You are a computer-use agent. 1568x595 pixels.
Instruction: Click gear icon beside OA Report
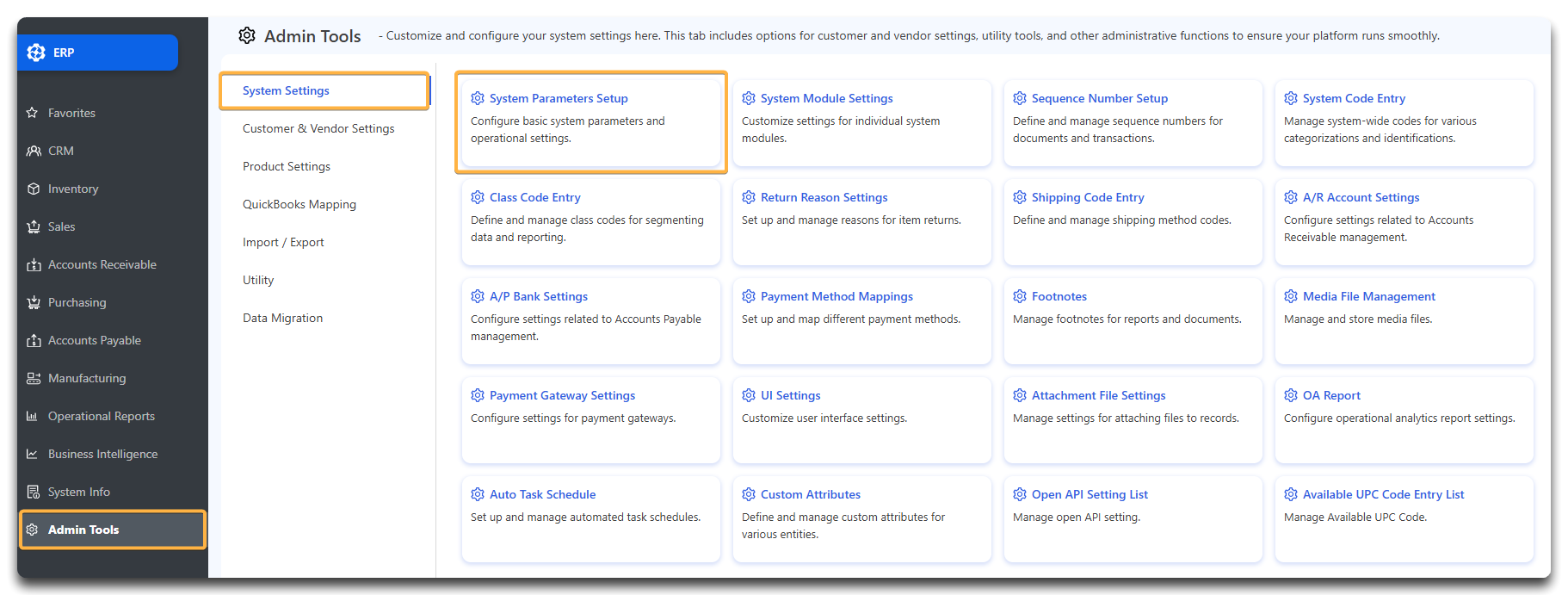click(1291, 395)
